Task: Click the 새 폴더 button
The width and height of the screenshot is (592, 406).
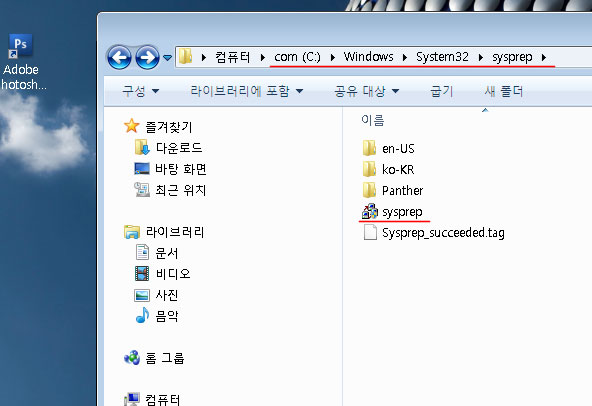Action: [x=504, y=91]
